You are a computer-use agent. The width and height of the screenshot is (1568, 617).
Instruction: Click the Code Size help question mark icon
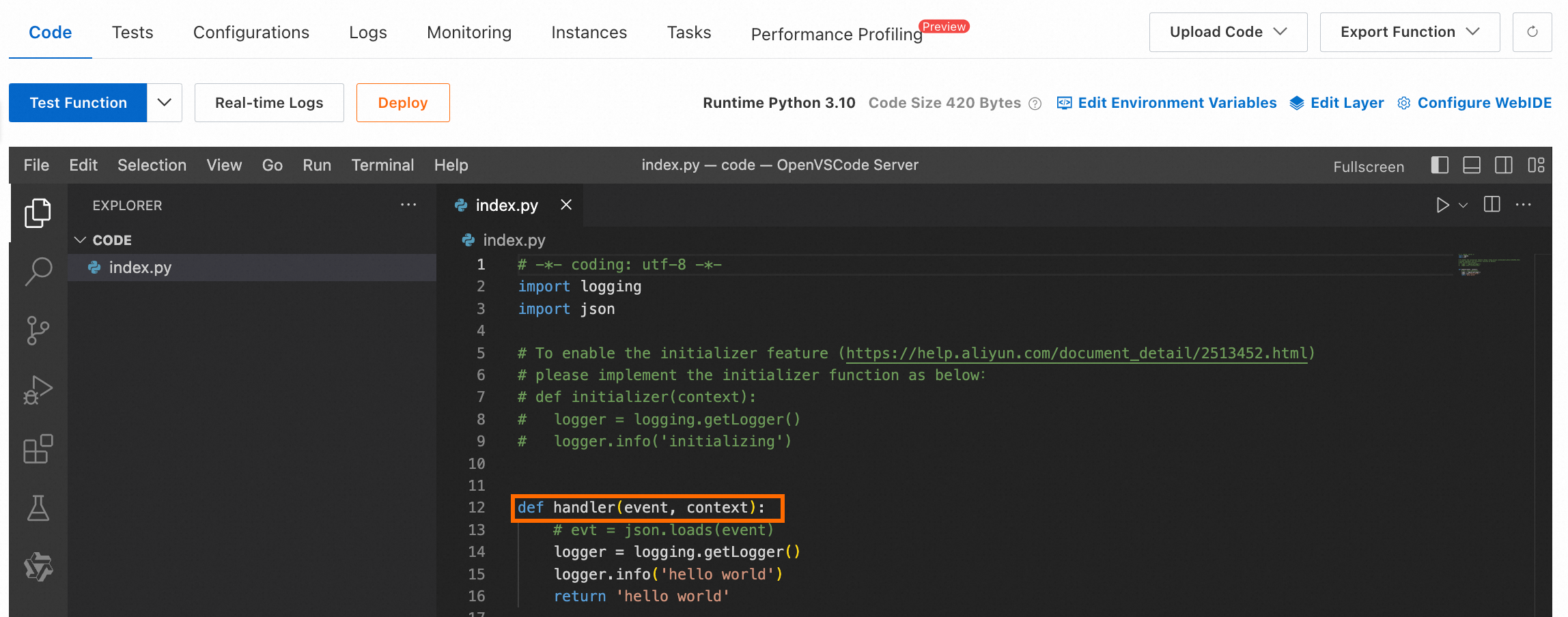tap(1035, 104)
